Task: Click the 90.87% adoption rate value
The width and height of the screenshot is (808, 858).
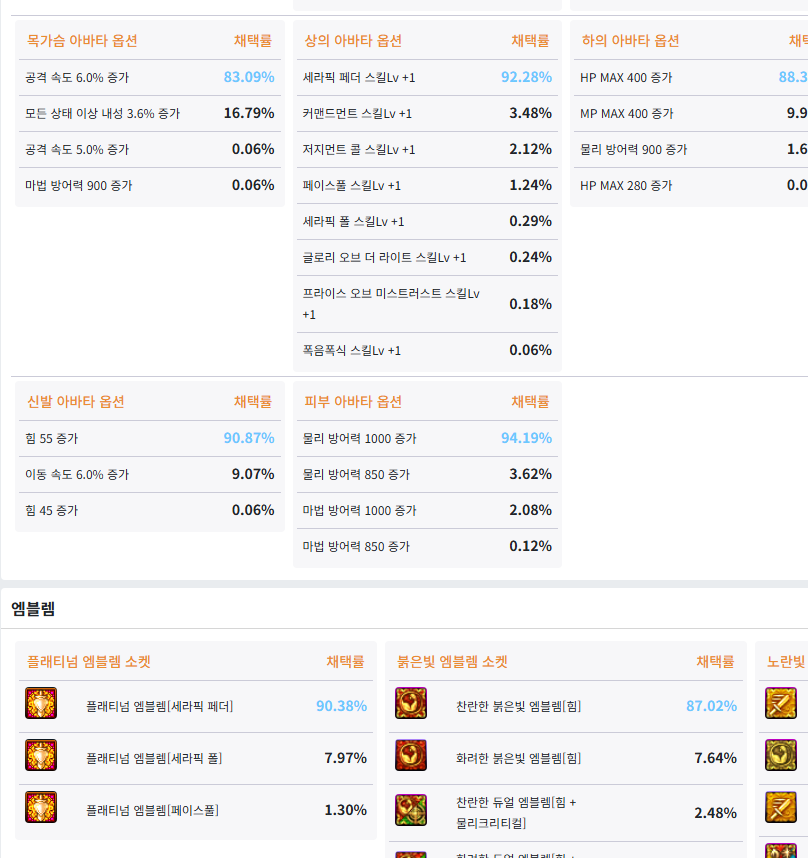Action: click(x=249, y=438)
